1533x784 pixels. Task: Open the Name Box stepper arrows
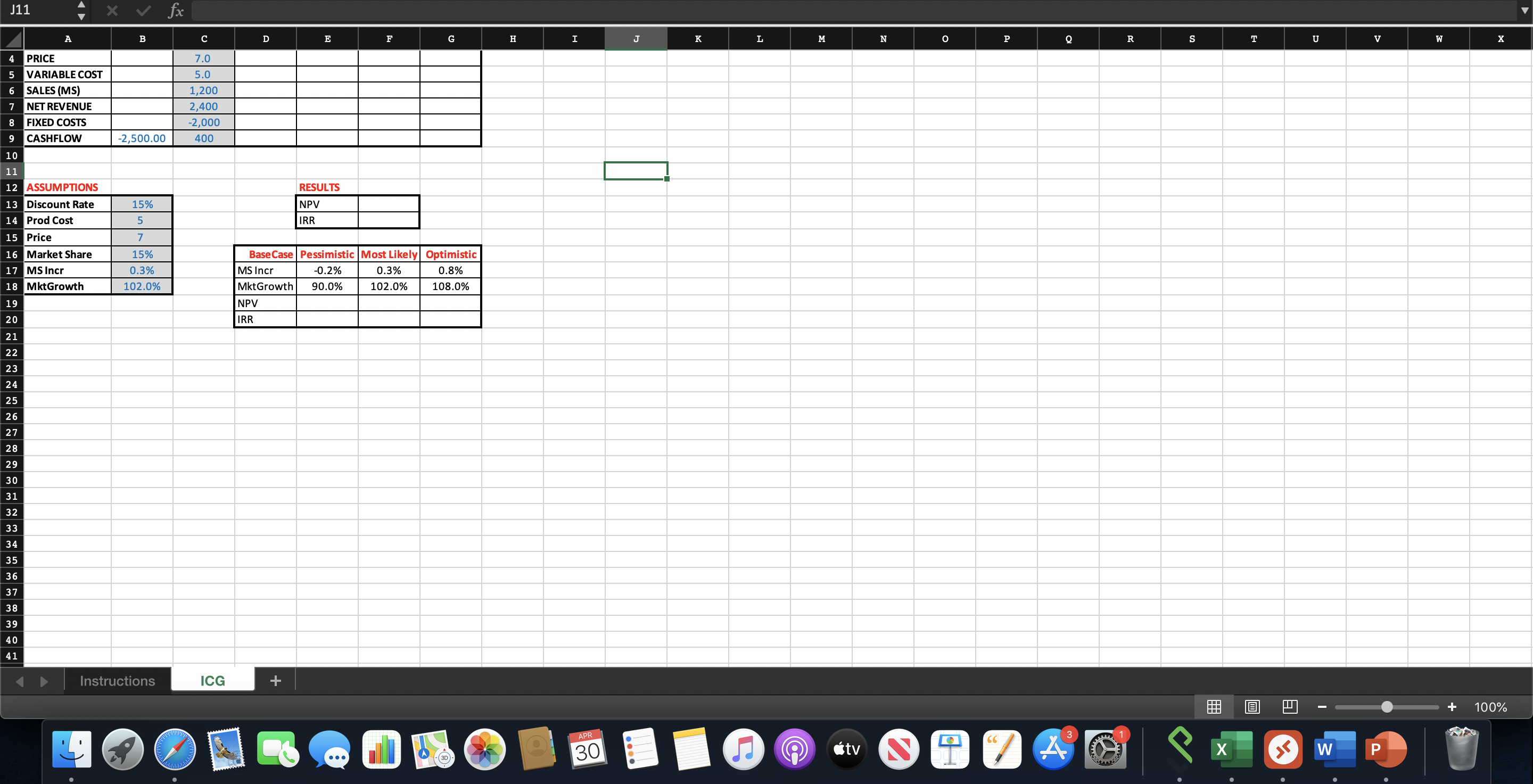pos(81,11)
